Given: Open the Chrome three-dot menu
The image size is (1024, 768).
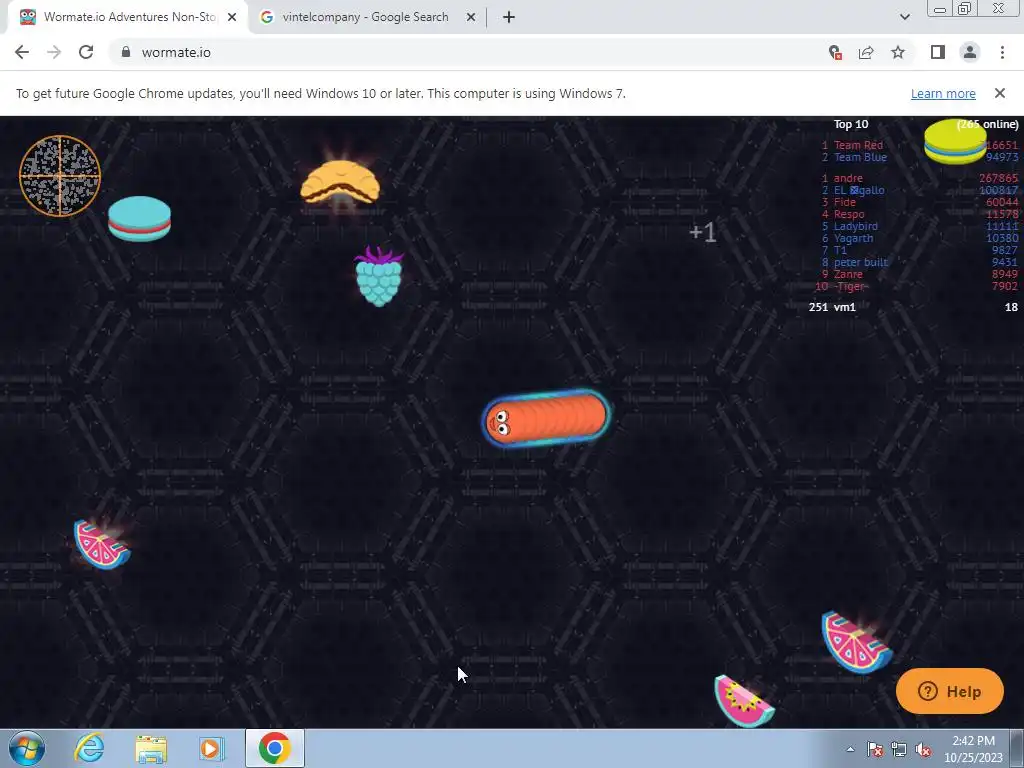Looking at the screenshot, I should [1002, 52].
